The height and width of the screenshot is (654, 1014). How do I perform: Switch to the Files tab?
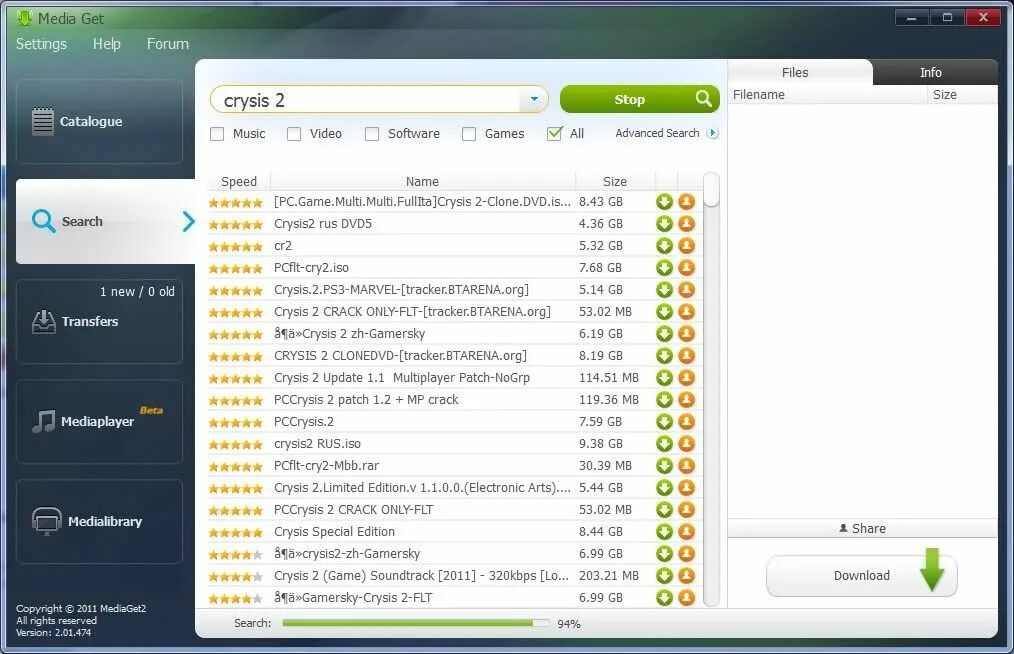pyautogui.click(x=795, y=72)
